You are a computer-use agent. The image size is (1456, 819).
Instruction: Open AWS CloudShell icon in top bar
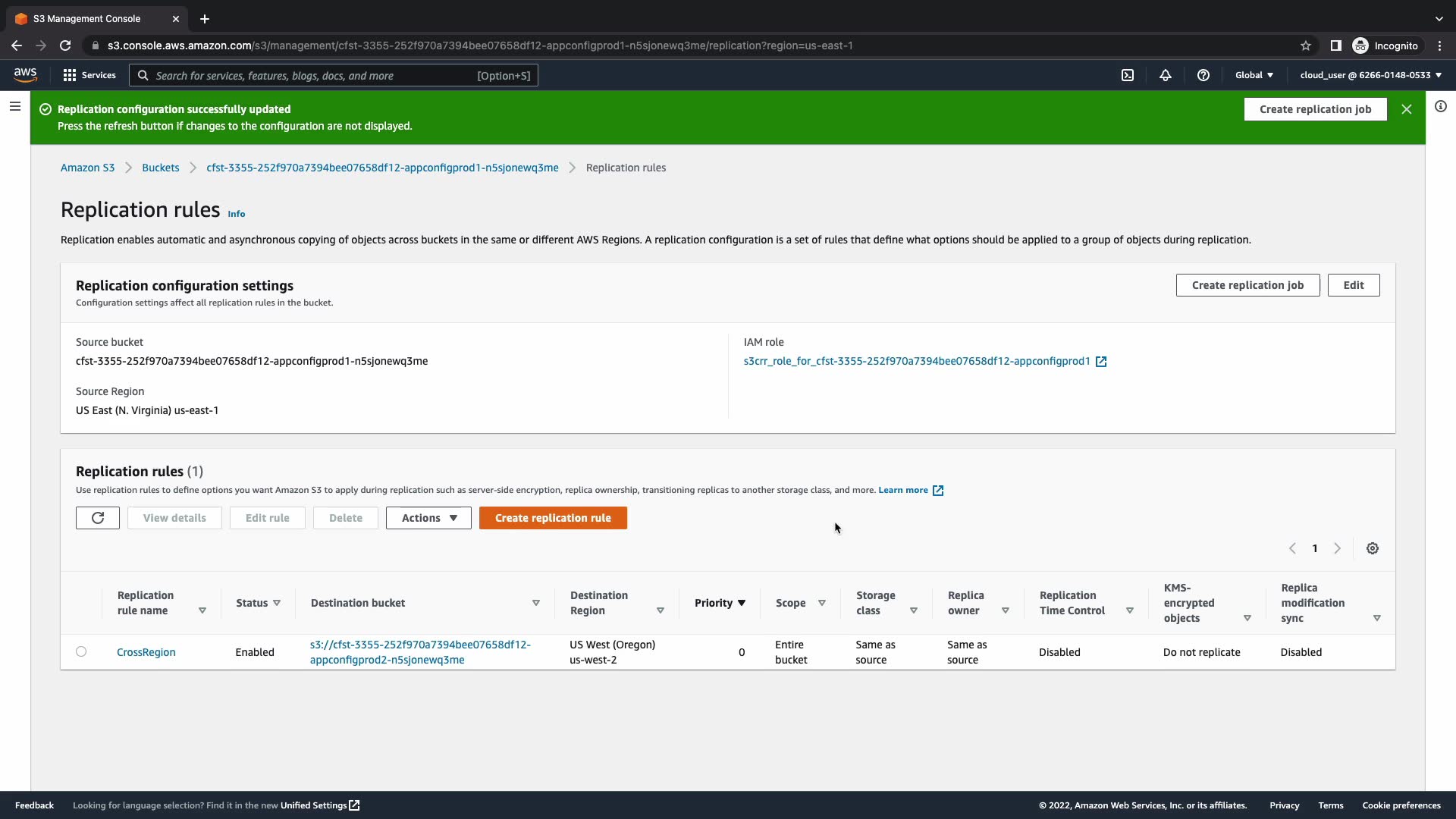1128,75
